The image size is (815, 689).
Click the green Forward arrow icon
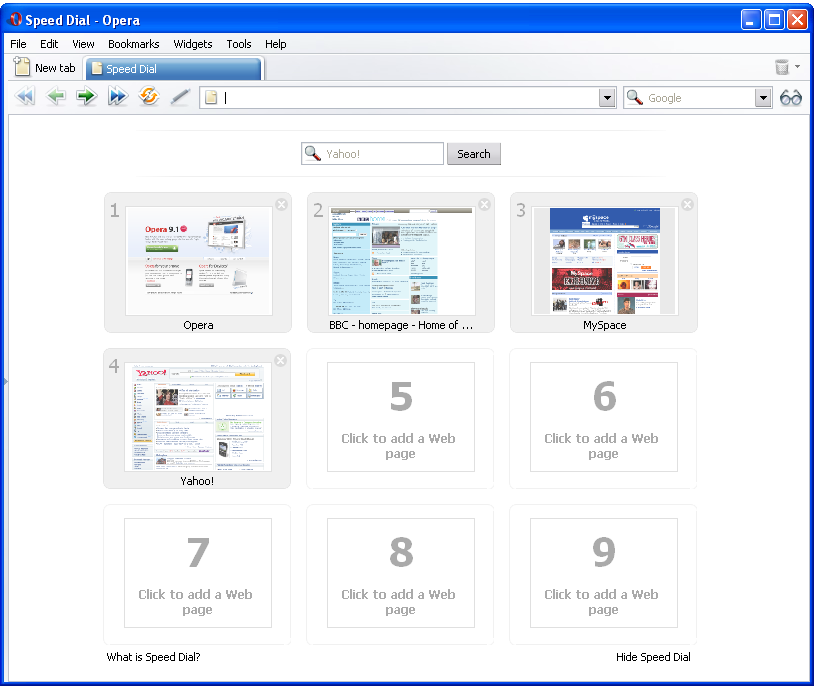[87, 97]
